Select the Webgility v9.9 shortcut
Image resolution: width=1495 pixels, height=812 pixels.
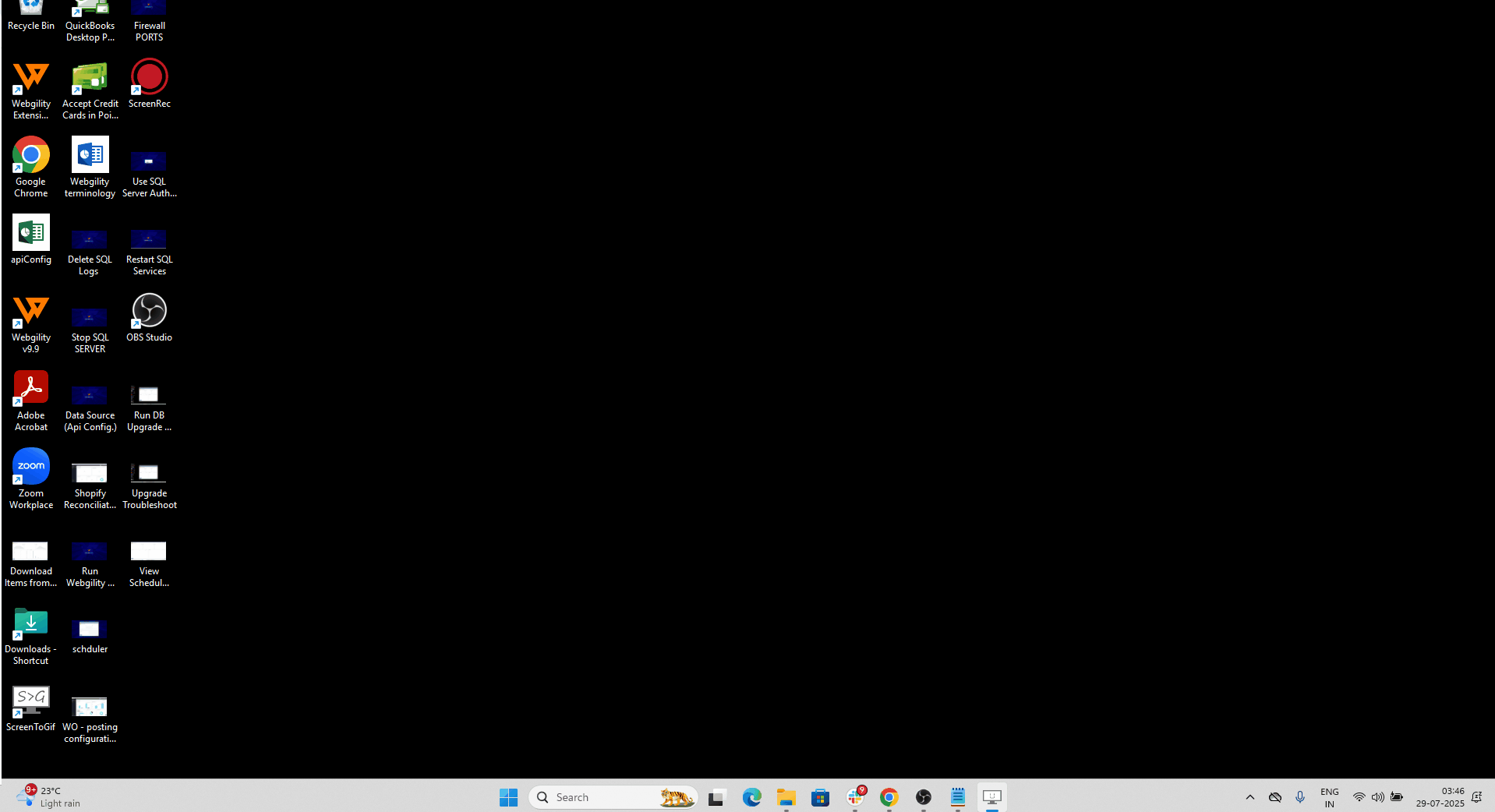click(31, 323)
